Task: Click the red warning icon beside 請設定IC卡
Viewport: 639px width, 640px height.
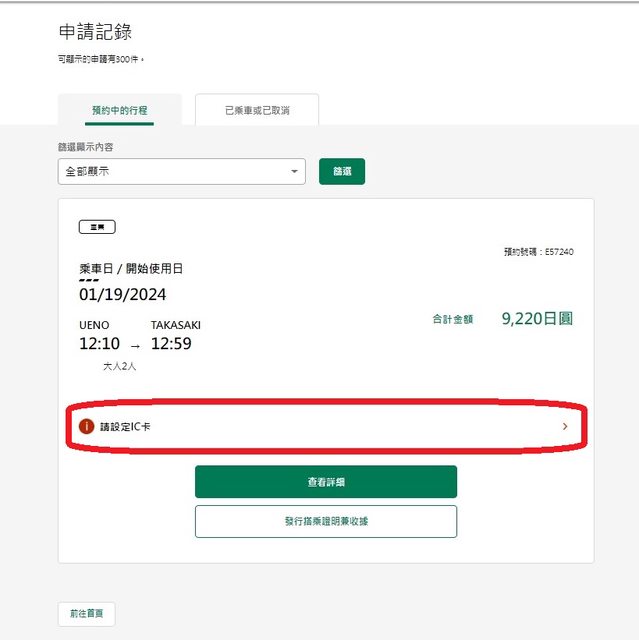Action: click(x=87, y=427)
